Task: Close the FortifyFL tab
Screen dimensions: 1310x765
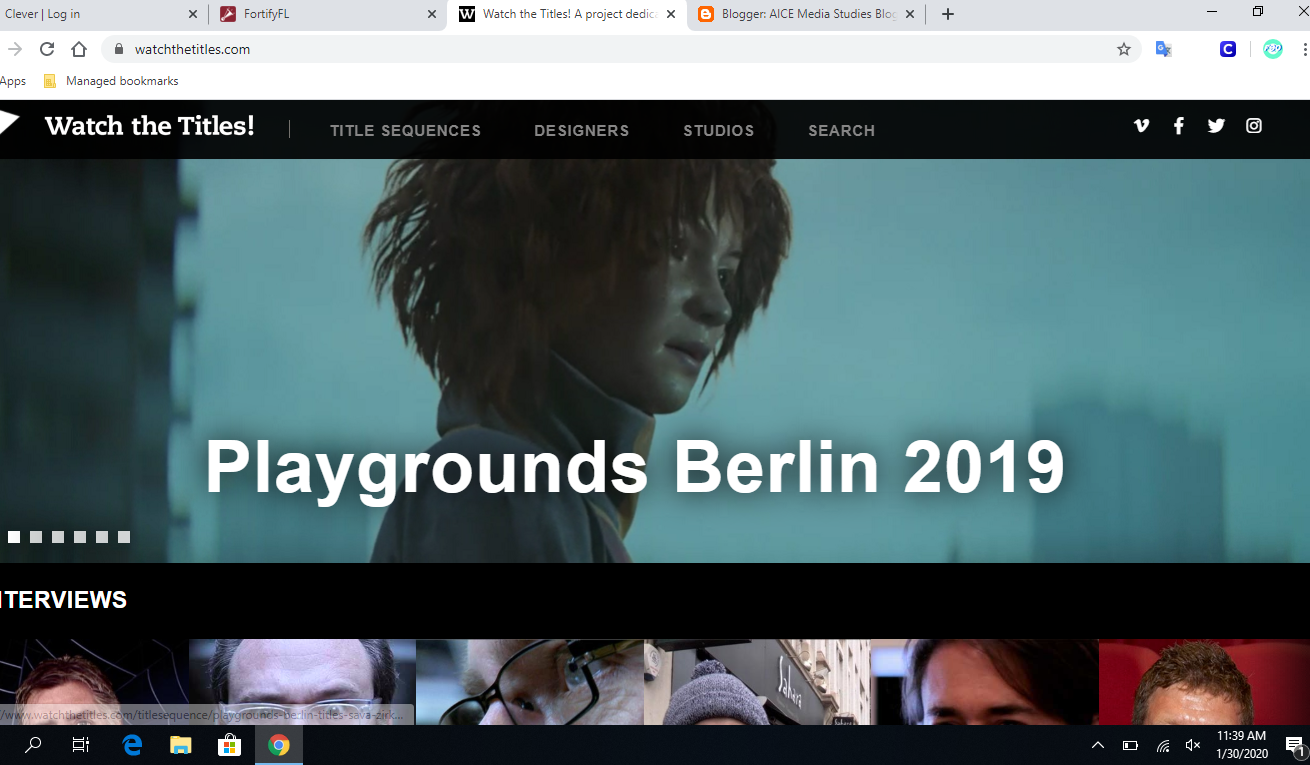Action: pos(432,14)
